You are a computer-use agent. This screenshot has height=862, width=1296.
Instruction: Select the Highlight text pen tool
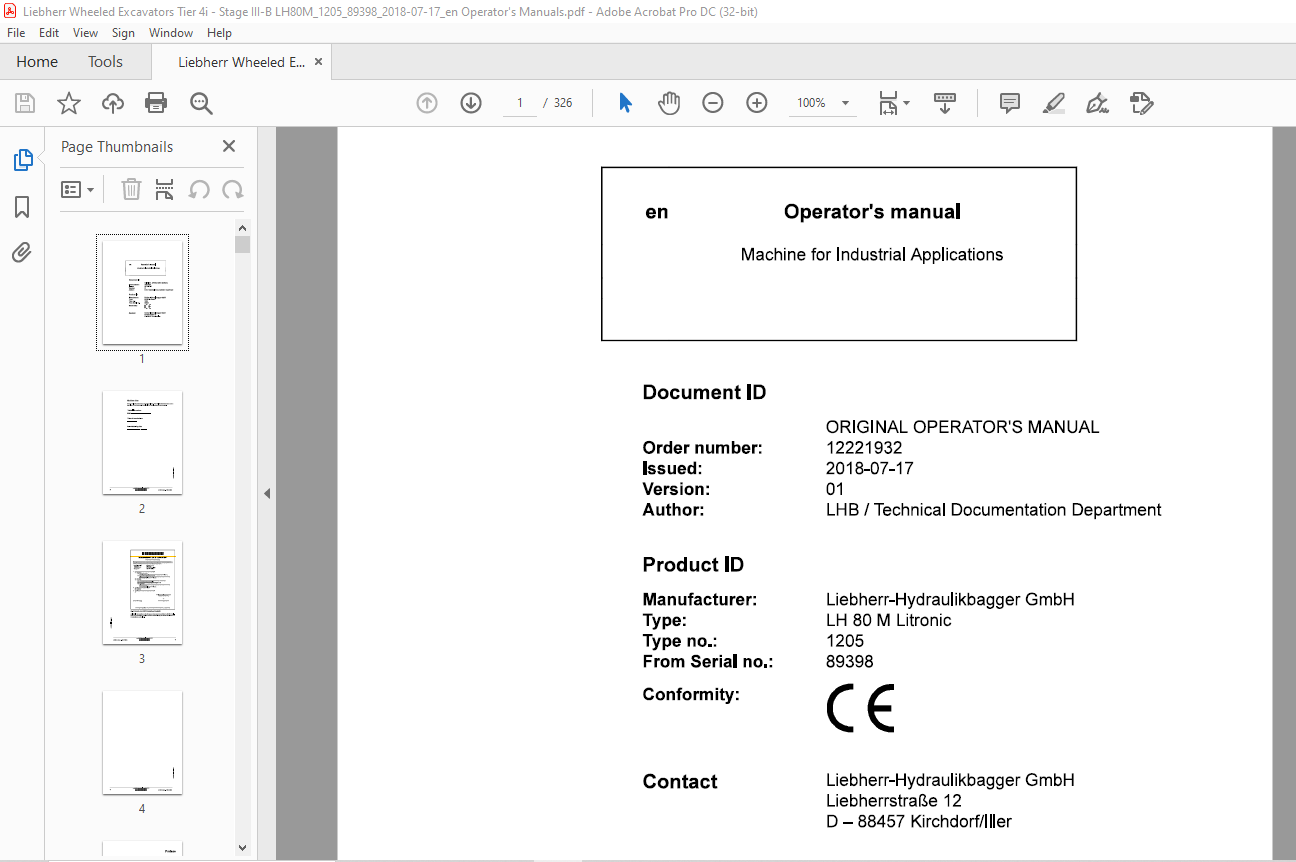point(1054,103)
